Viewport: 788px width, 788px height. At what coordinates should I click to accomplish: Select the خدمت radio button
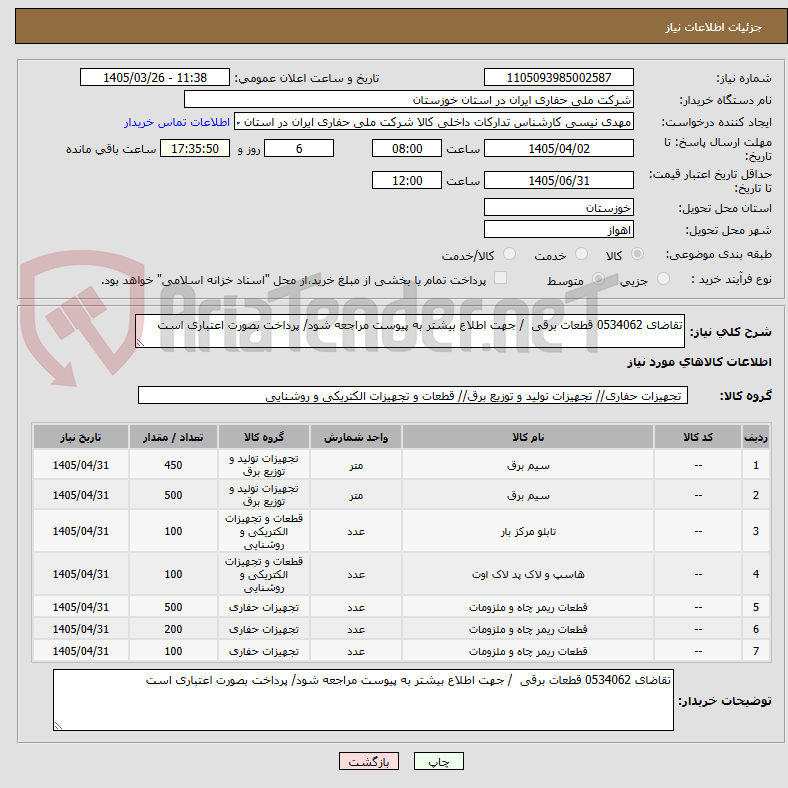click(x=581, y=254)
